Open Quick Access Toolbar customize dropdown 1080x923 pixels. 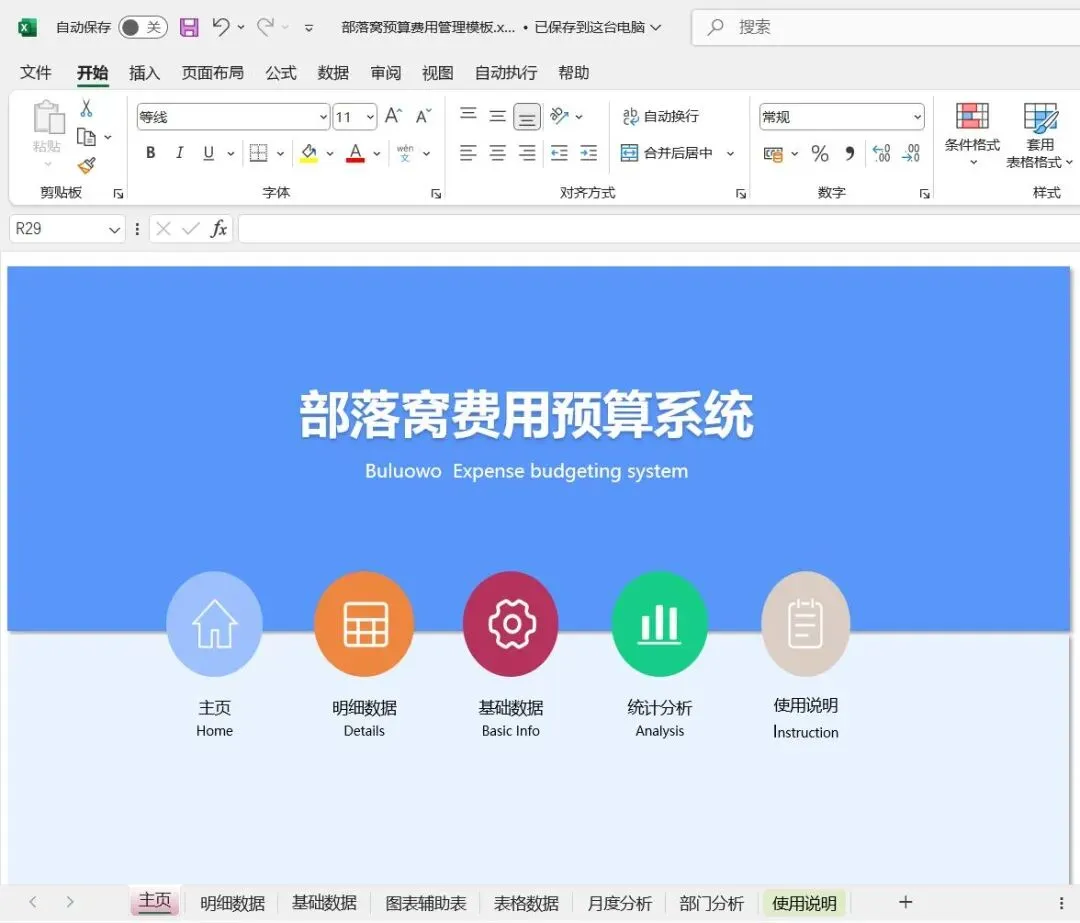(309, 28)
